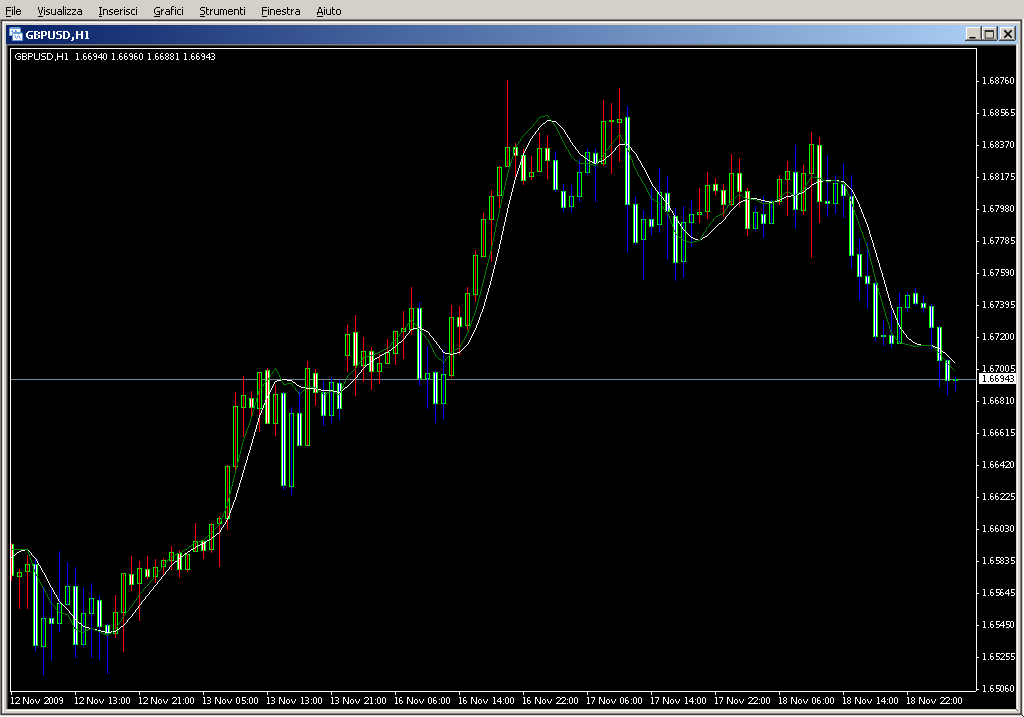Click the 16 Nov 14:00 time label
The height and width of the screenshot is (717, 1024).
[490, 701]
